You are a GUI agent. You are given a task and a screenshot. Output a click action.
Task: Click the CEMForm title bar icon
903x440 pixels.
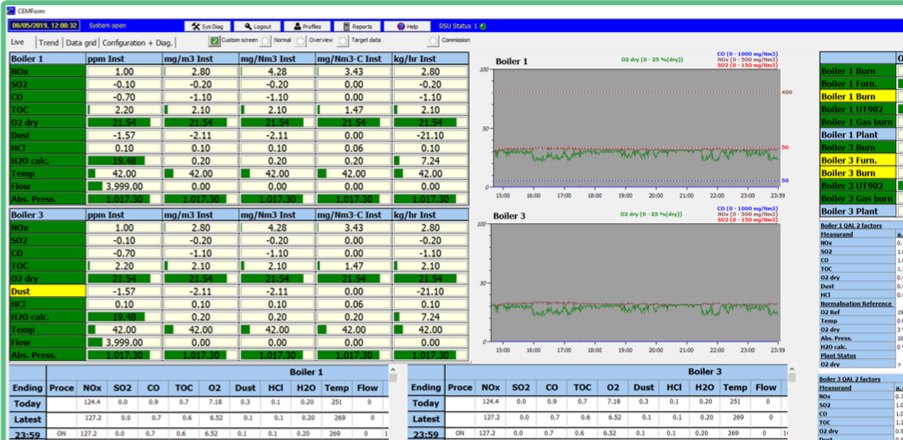coord(11,10)
